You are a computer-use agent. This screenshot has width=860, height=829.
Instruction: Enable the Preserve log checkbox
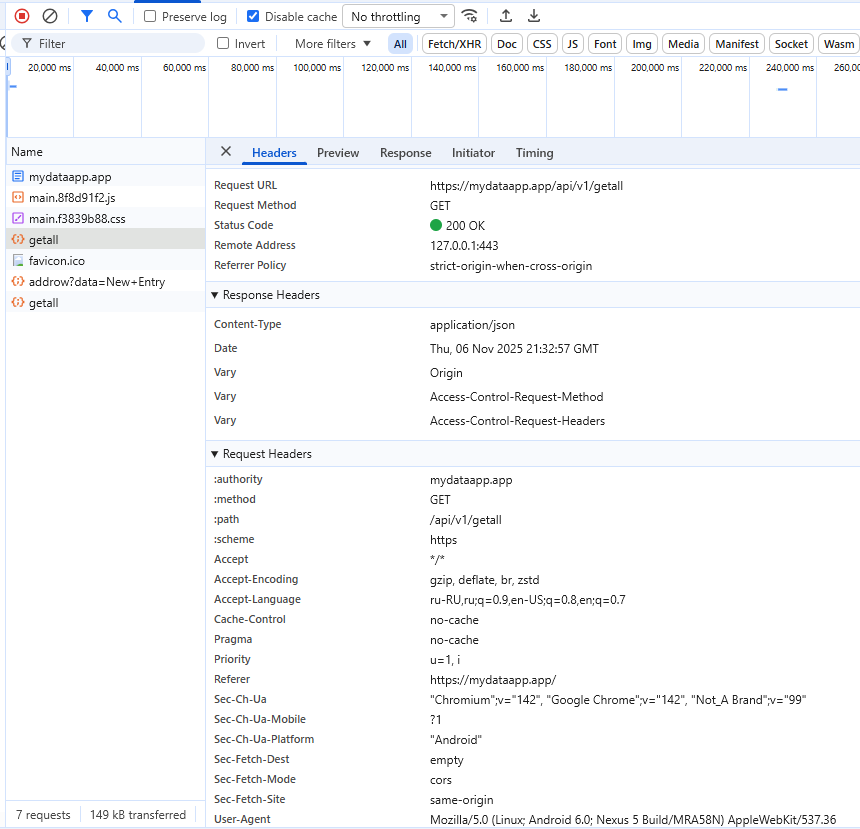(x=150, y=17)
